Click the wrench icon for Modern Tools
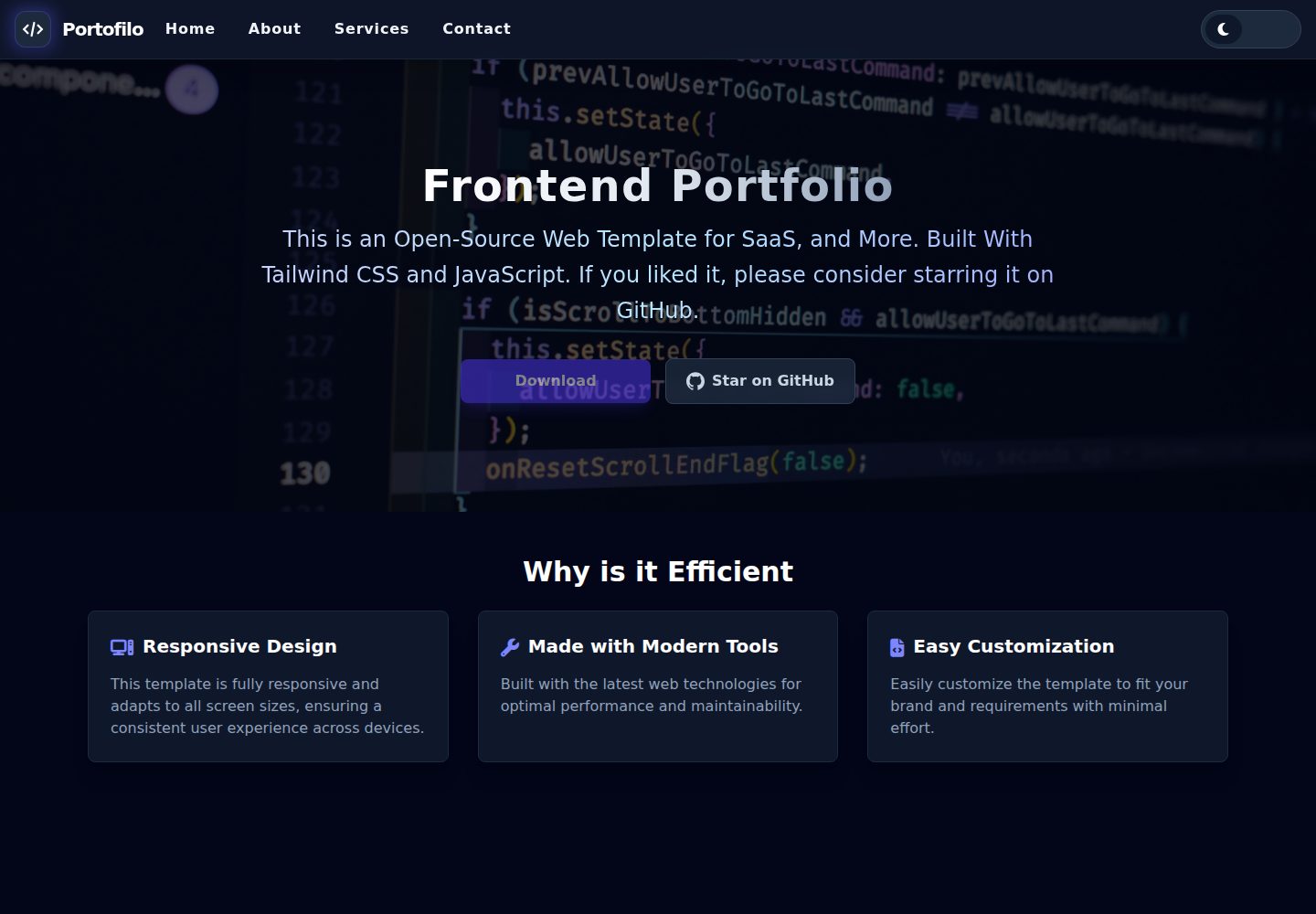The width and height of the screenshot is (1316, 914). tap(510, 647)
